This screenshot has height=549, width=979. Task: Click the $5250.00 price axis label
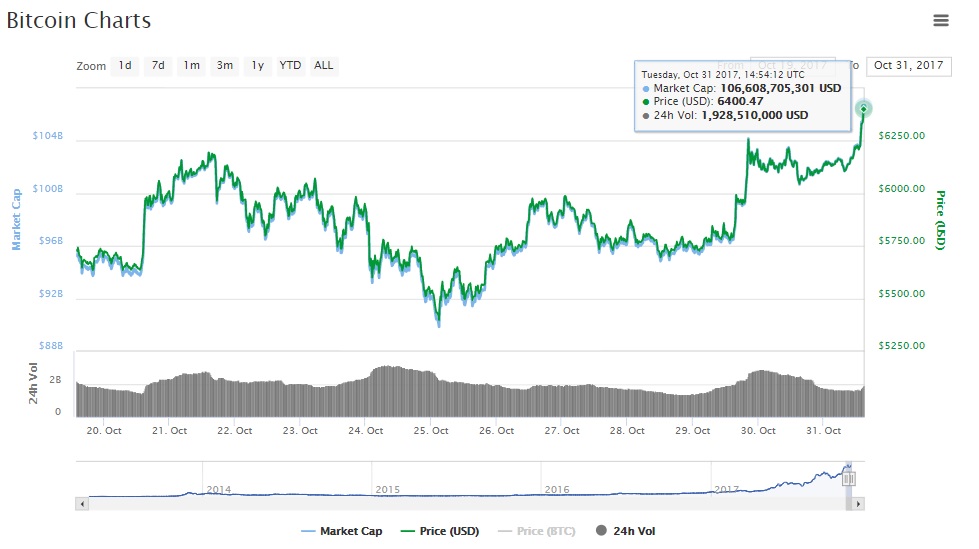[902, 345]
